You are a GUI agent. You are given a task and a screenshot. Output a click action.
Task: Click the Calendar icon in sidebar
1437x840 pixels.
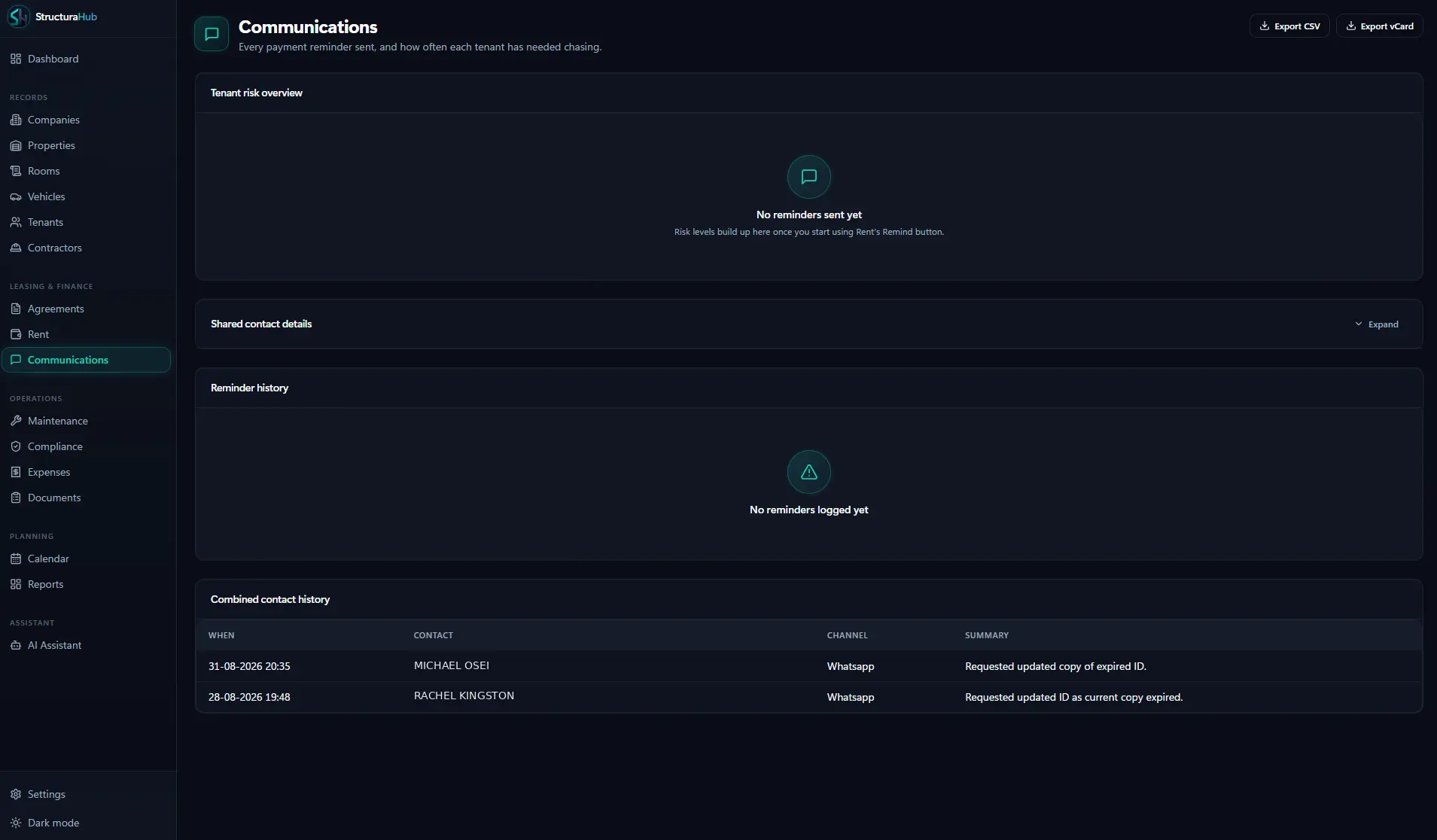(16, 558)
